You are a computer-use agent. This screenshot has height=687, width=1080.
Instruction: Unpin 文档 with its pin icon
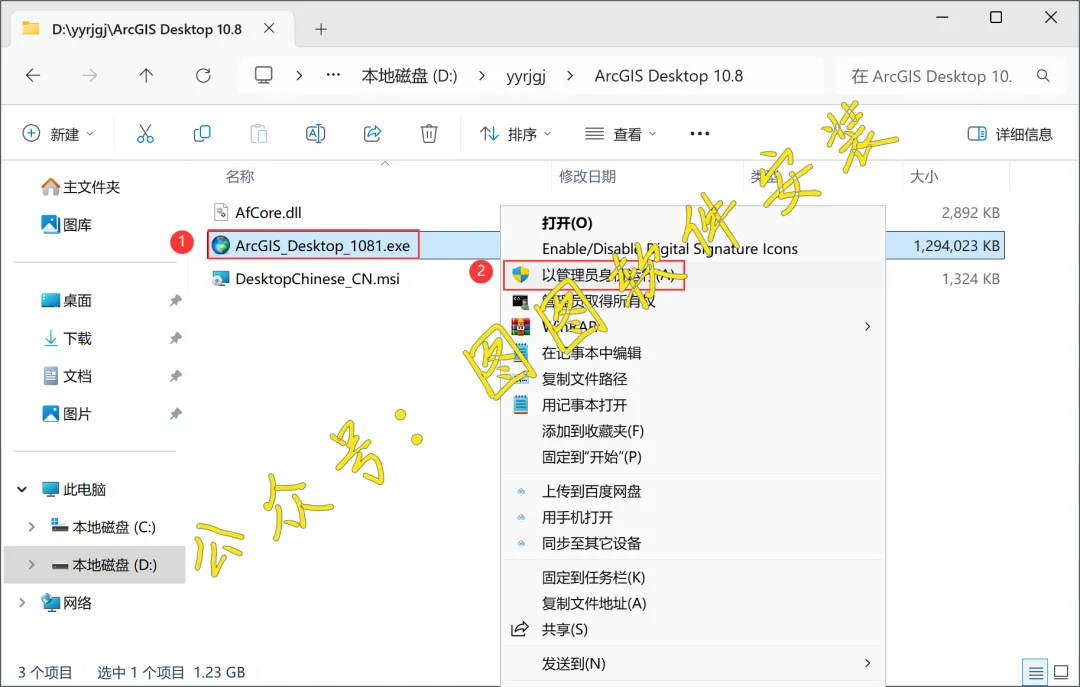click(176, 376)
